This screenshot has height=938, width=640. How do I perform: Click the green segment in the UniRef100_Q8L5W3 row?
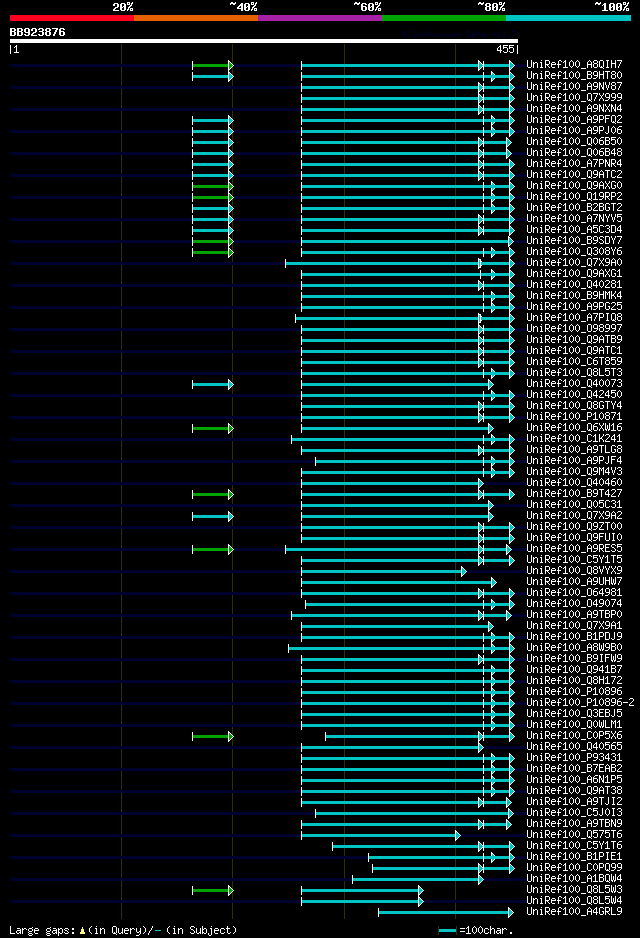pos(212,891)
